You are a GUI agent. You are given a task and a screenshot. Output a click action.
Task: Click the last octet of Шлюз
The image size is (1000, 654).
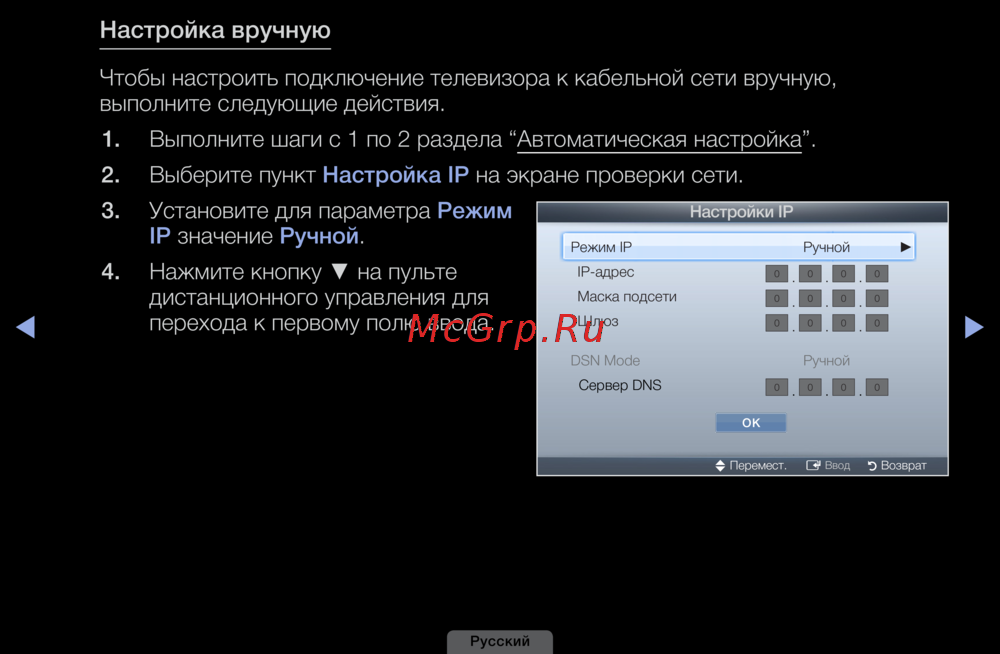877,323
